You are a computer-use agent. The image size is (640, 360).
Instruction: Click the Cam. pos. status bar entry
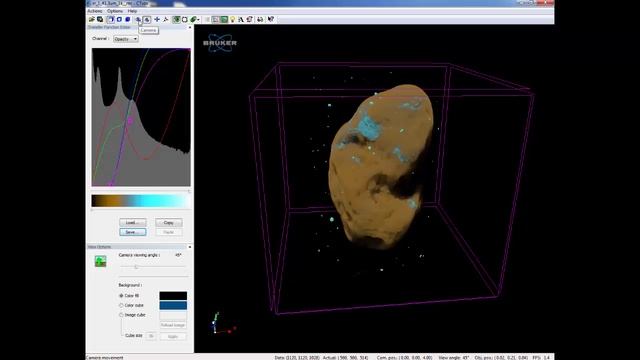pyautogui.click(x=404, y=358)
